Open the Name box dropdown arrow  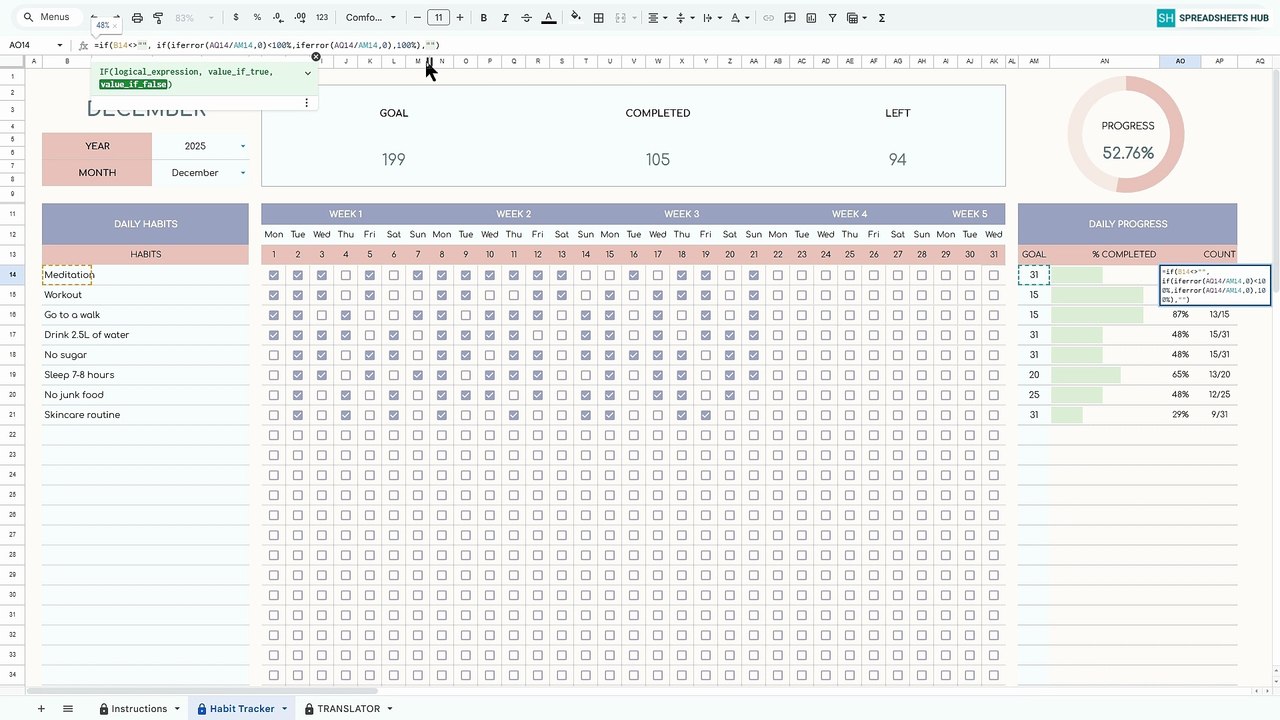[60, 45]
